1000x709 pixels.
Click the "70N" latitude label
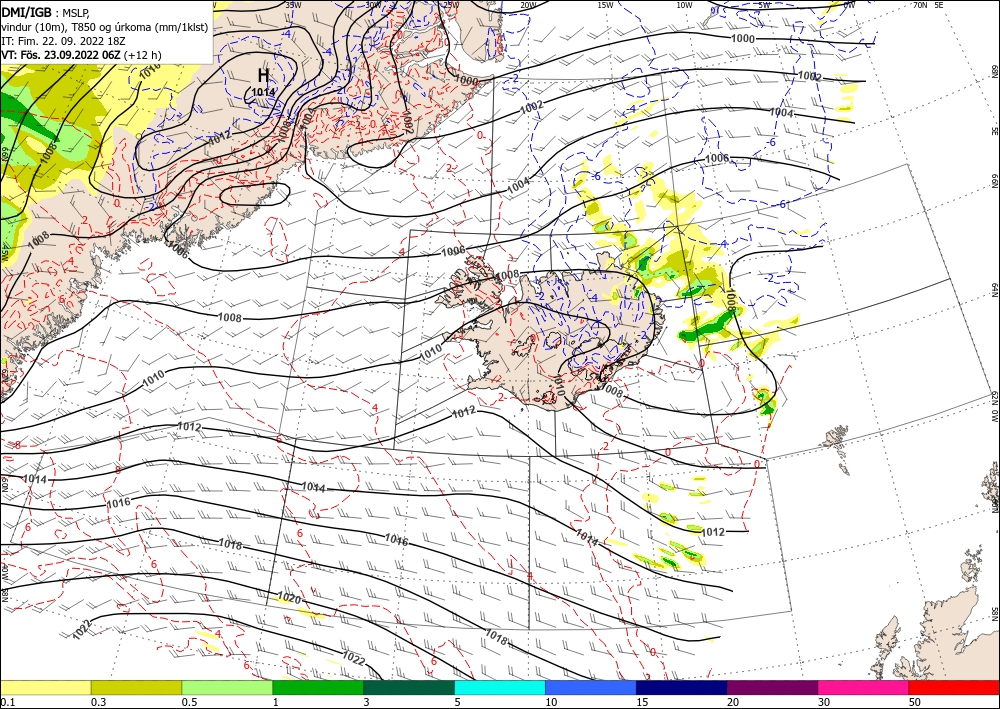920,4
